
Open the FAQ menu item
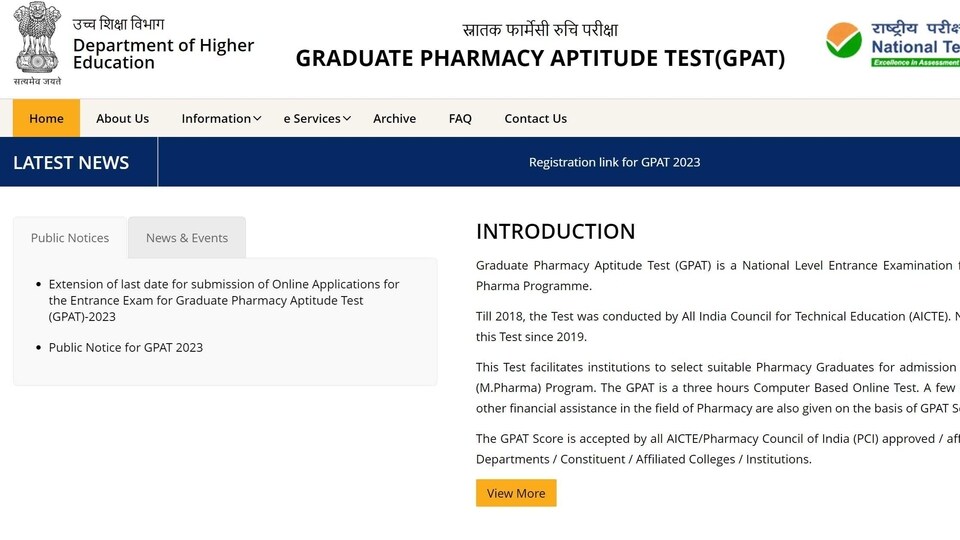[460, 118]
